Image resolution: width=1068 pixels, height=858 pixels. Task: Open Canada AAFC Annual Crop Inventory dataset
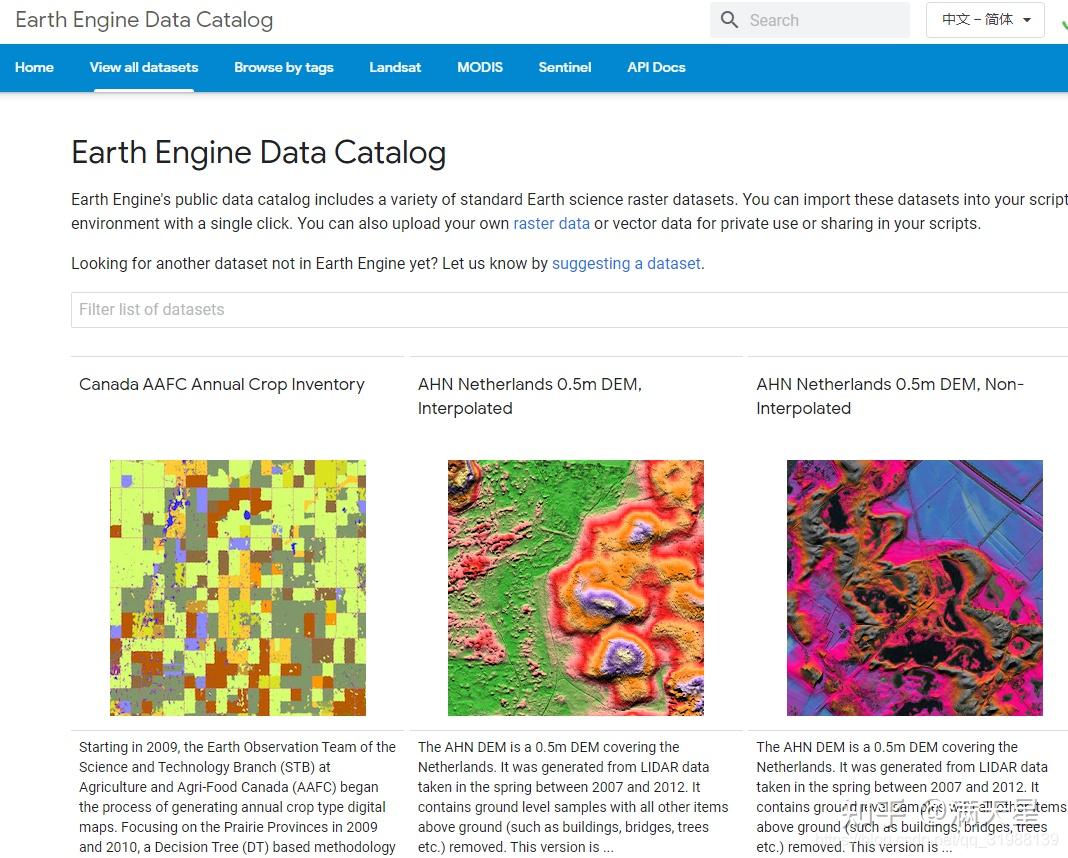tap(221, 384)
